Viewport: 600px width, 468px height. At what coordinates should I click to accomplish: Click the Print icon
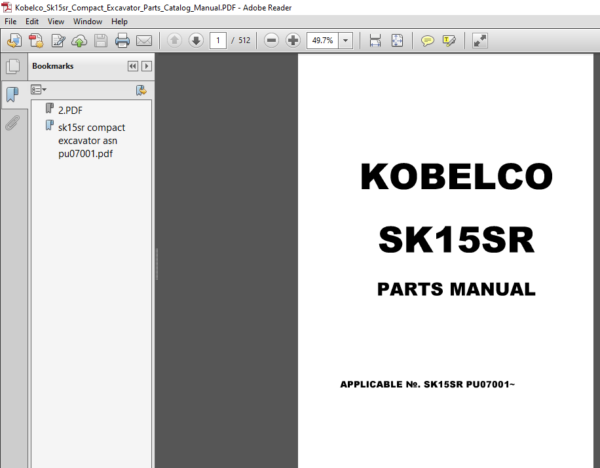122,41
